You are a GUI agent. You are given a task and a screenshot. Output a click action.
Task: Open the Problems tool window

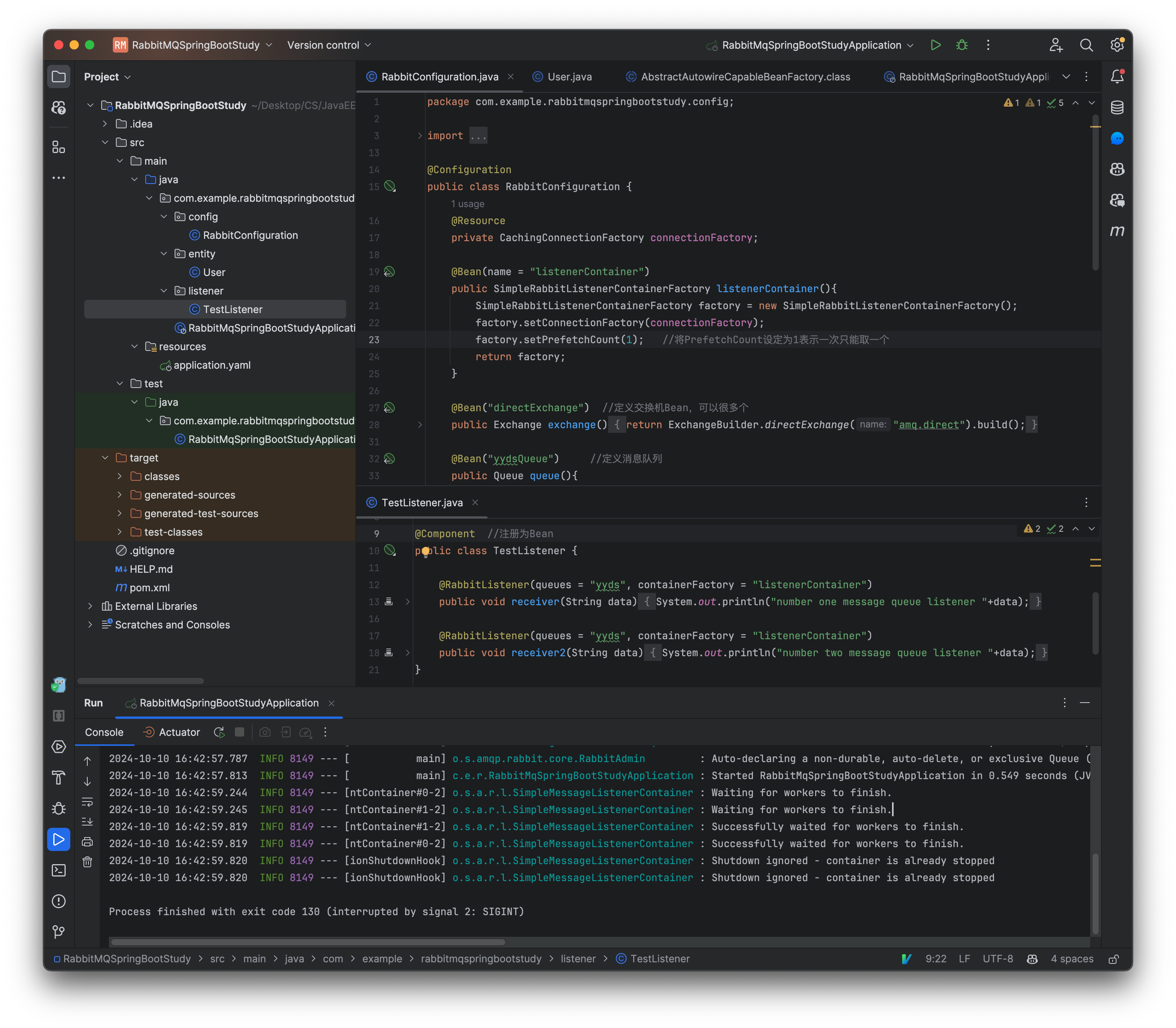click(58, 901)
